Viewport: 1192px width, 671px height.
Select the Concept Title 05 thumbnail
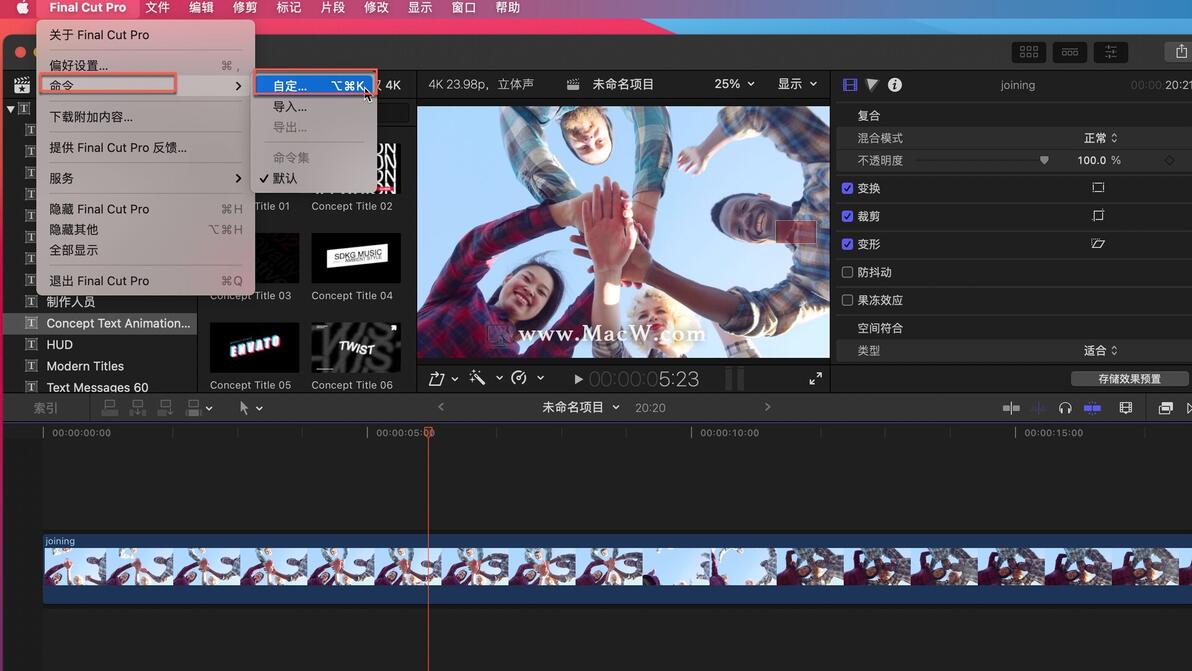[x=254, y=347]
